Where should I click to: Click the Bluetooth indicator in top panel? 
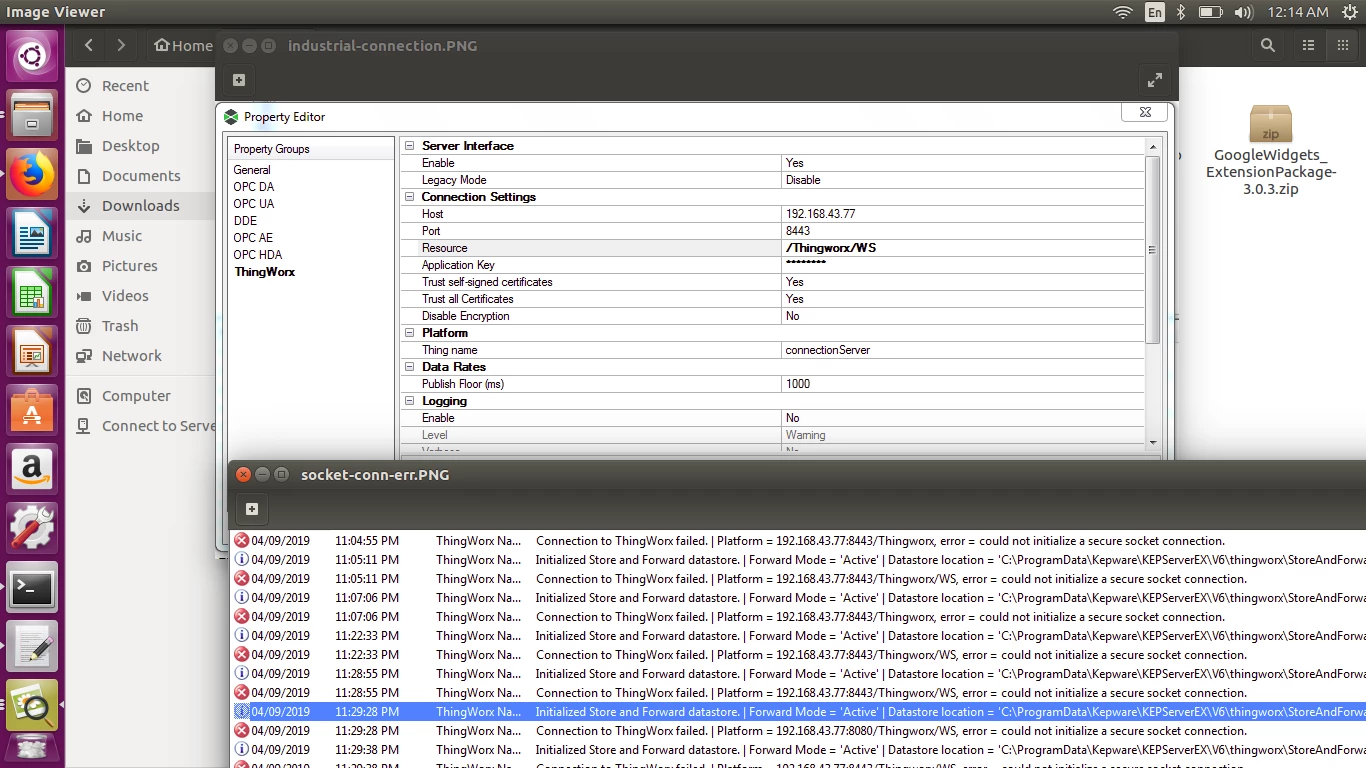1181,12
